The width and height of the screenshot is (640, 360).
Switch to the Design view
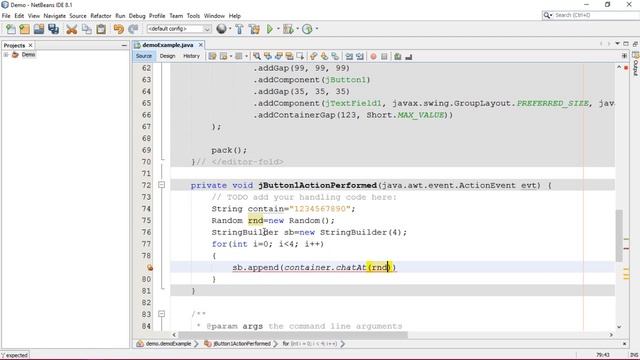[167, 56]
